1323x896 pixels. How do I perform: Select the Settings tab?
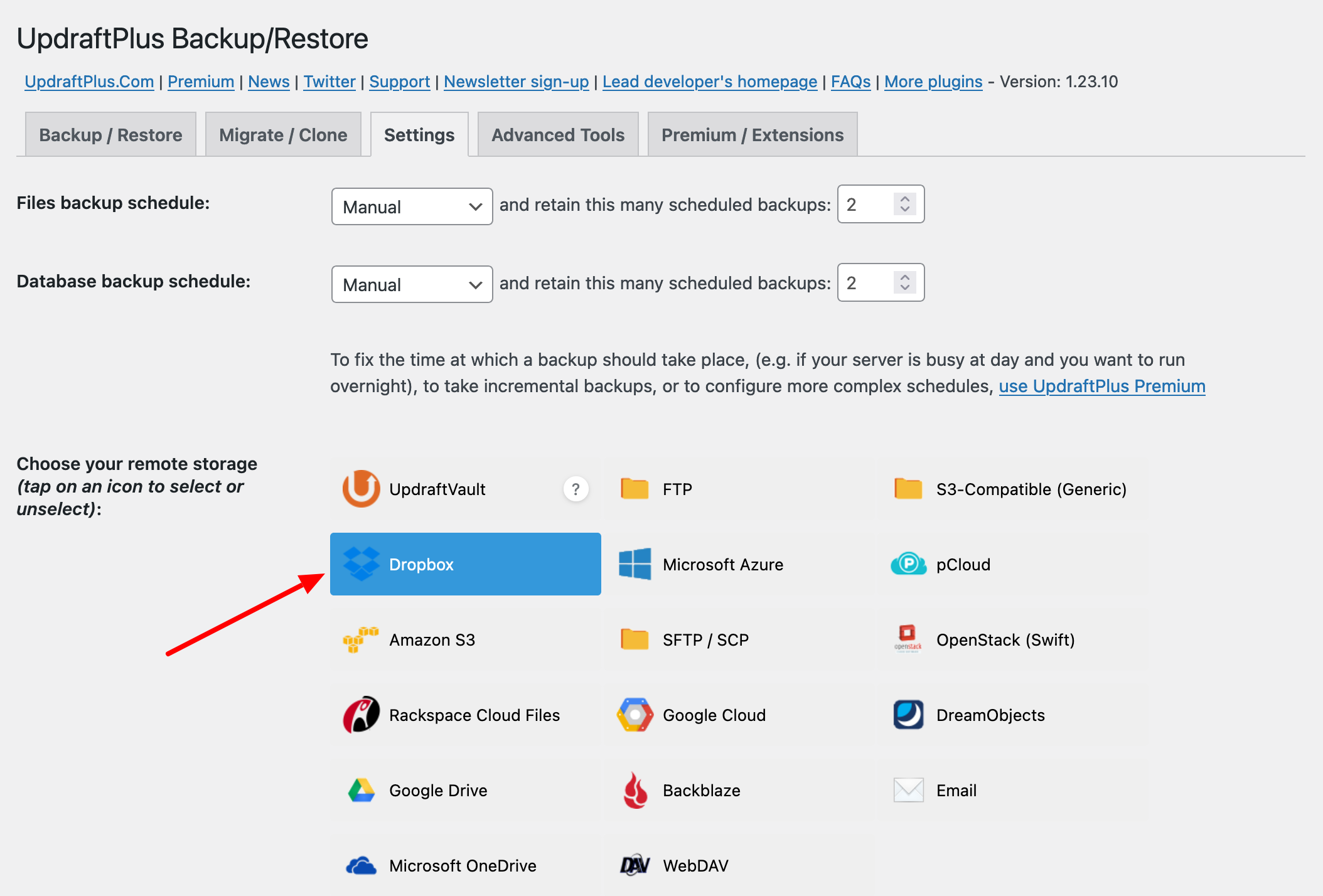419,134
